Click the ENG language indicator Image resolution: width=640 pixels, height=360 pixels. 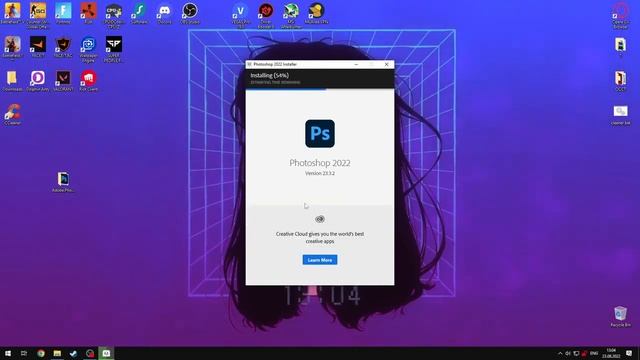click(594, 353)
